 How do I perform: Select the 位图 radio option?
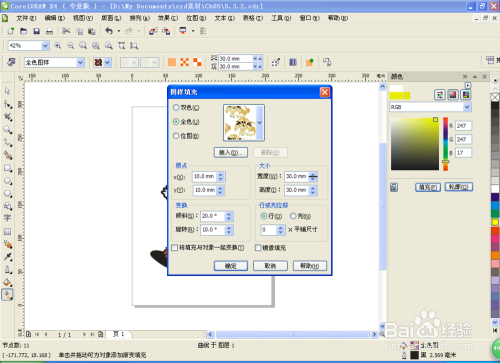176,136
